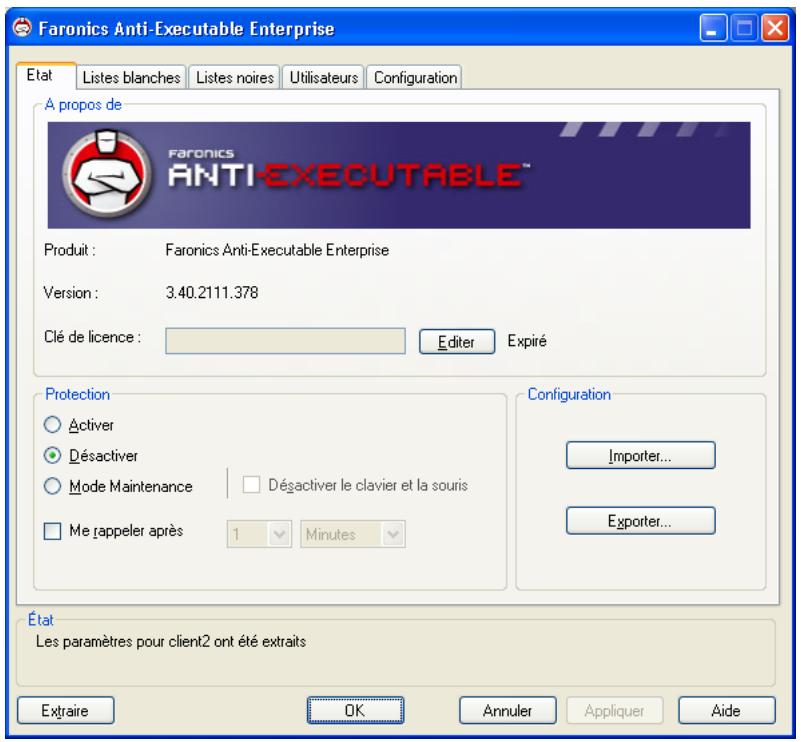The height and width of the screenshot is (742, 801).
Task: Enable the Me rappeler après checkbox
Action: click(52, 531)
